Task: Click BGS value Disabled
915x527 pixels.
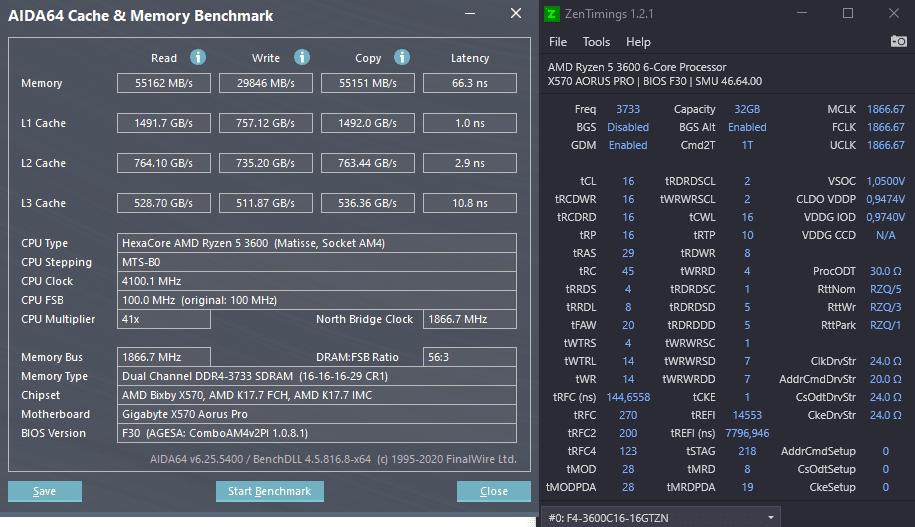Action: tap(628, 127)
